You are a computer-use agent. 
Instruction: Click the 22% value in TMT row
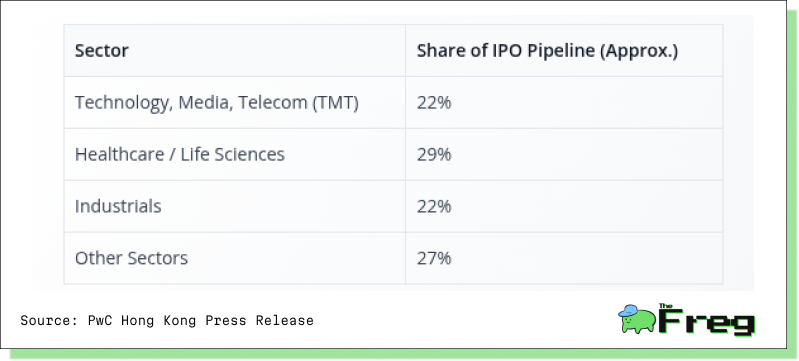coord(434,103)
